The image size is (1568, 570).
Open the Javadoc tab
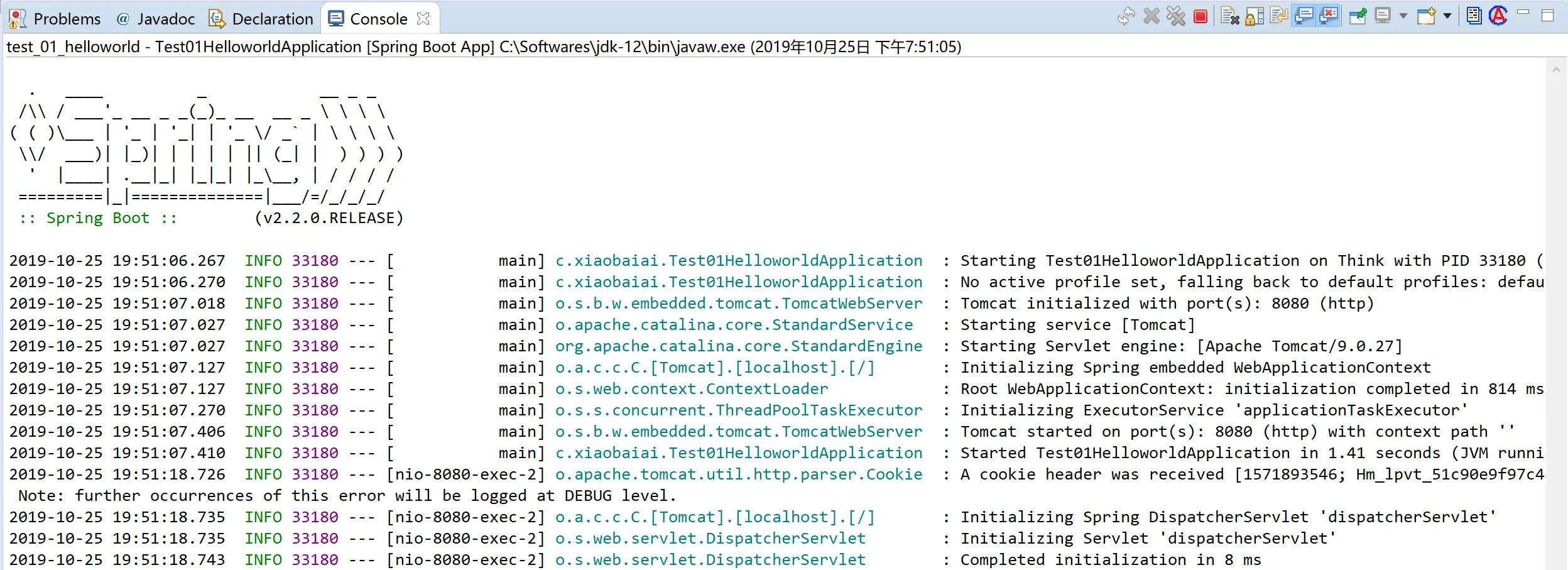click(x=156, y=19)
